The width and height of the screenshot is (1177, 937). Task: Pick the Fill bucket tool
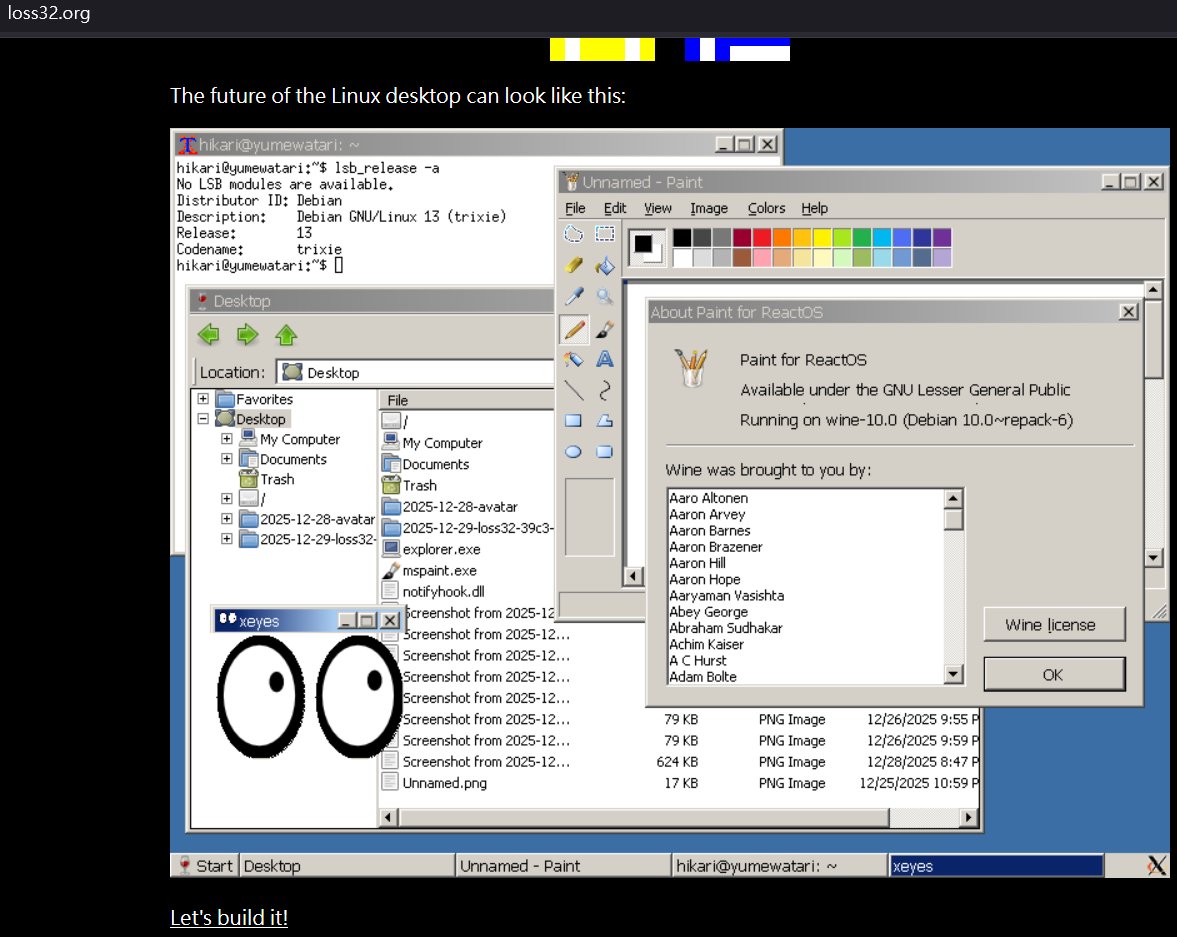click(605, 265)
